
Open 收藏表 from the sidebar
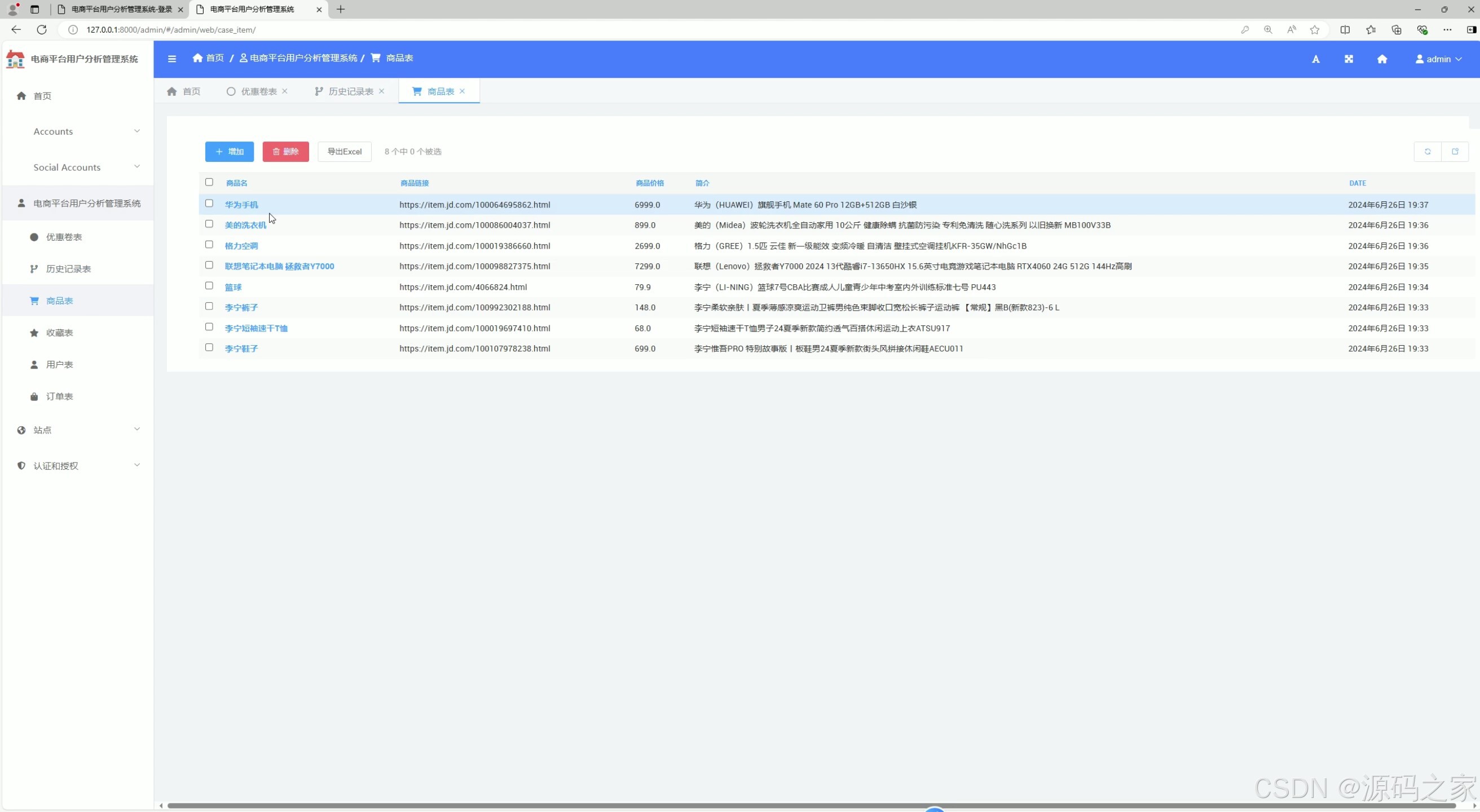[60, 333]
